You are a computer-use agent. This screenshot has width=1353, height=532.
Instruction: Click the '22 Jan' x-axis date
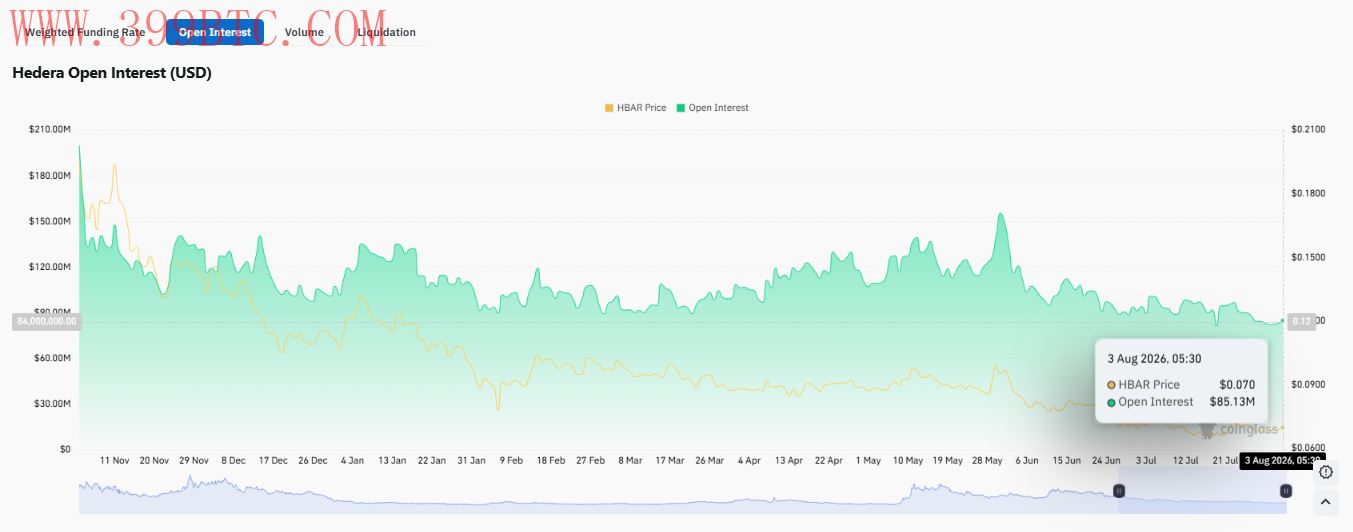pos(432,461)
